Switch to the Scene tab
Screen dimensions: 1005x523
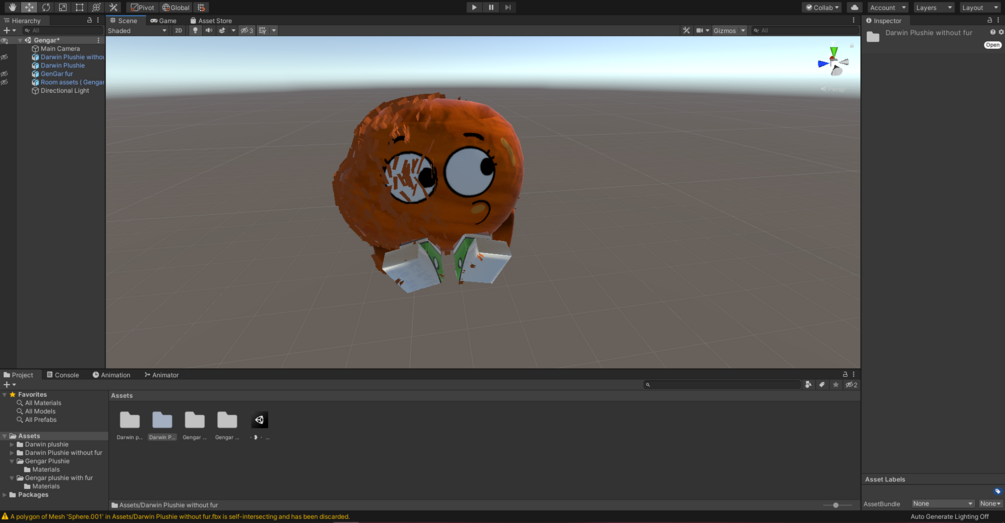point(124,21)
